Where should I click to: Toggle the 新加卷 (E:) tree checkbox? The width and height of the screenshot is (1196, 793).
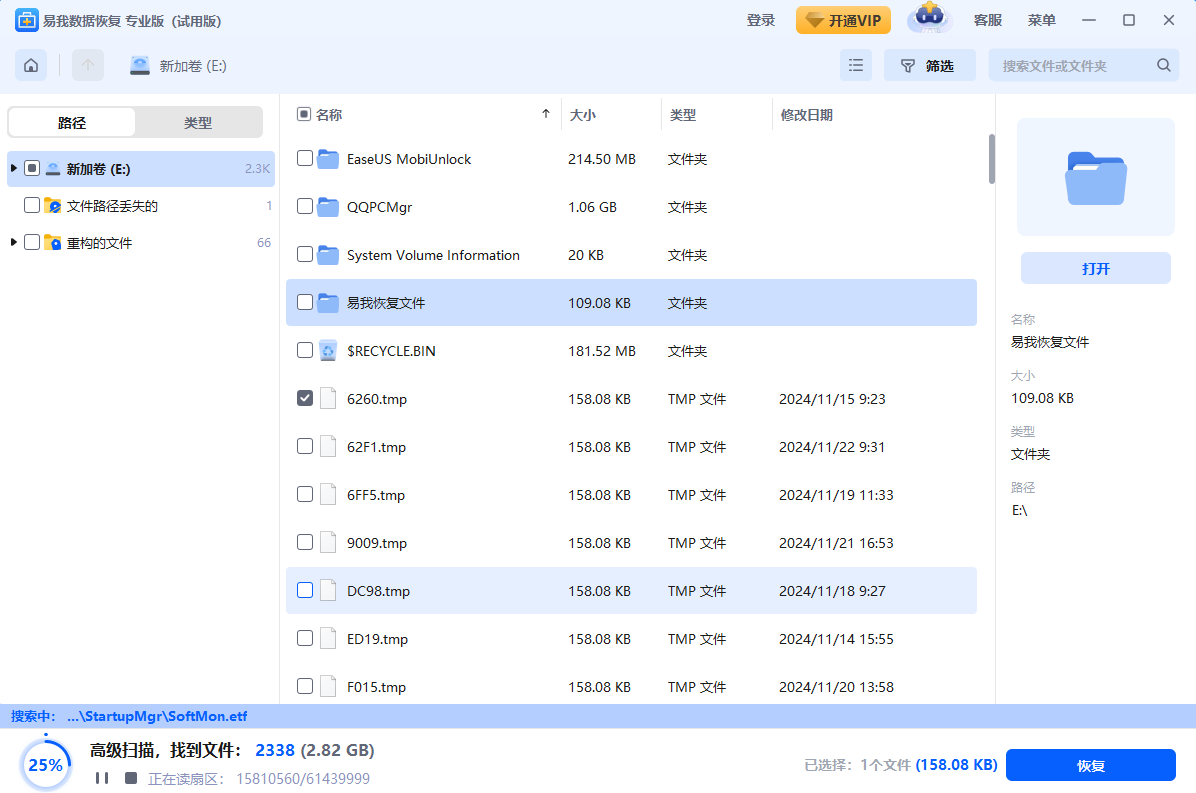pyautogui.click(x=32, y=168)
